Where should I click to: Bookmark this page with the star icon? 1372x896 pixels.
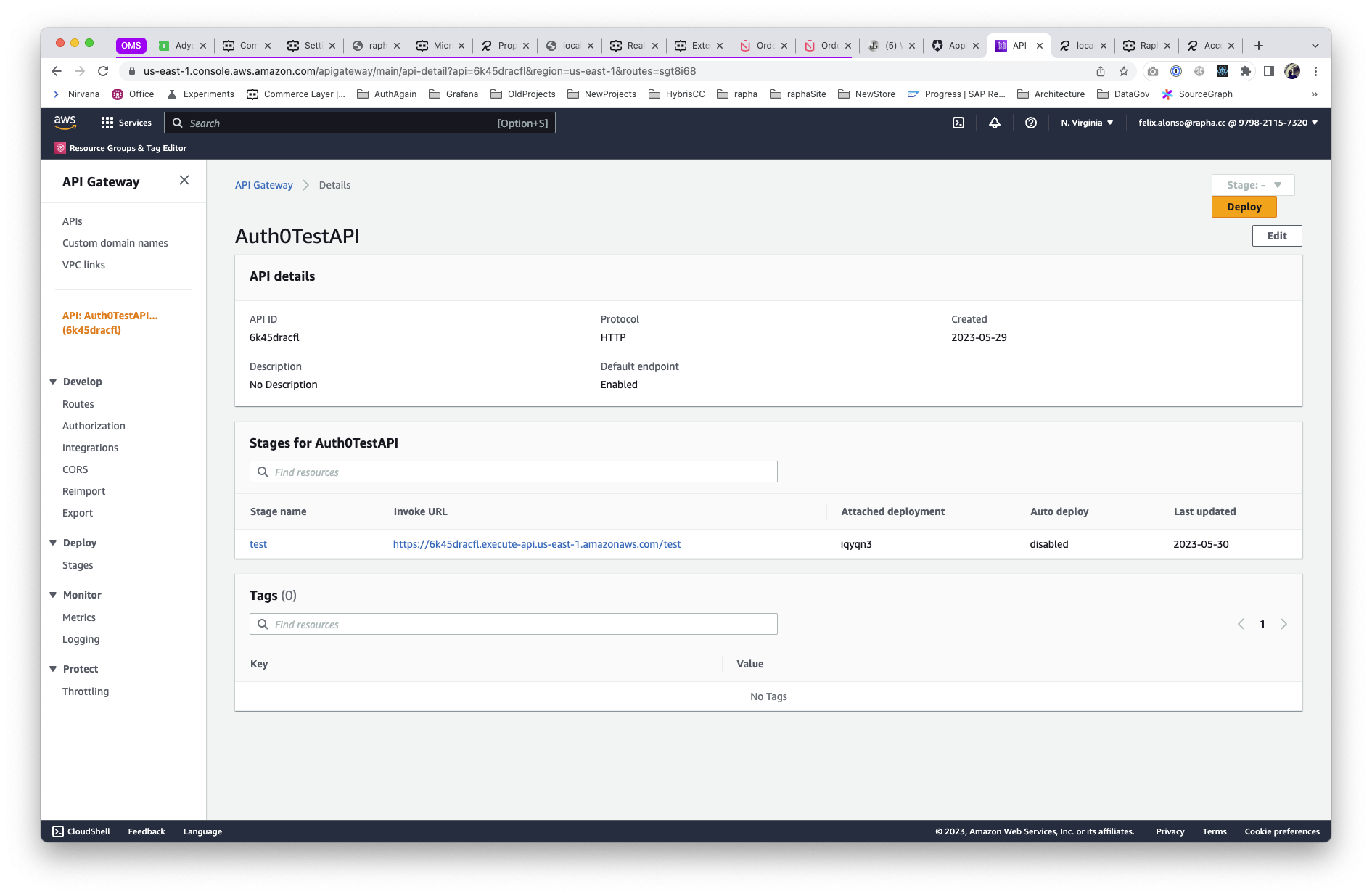click(1124, 71)
